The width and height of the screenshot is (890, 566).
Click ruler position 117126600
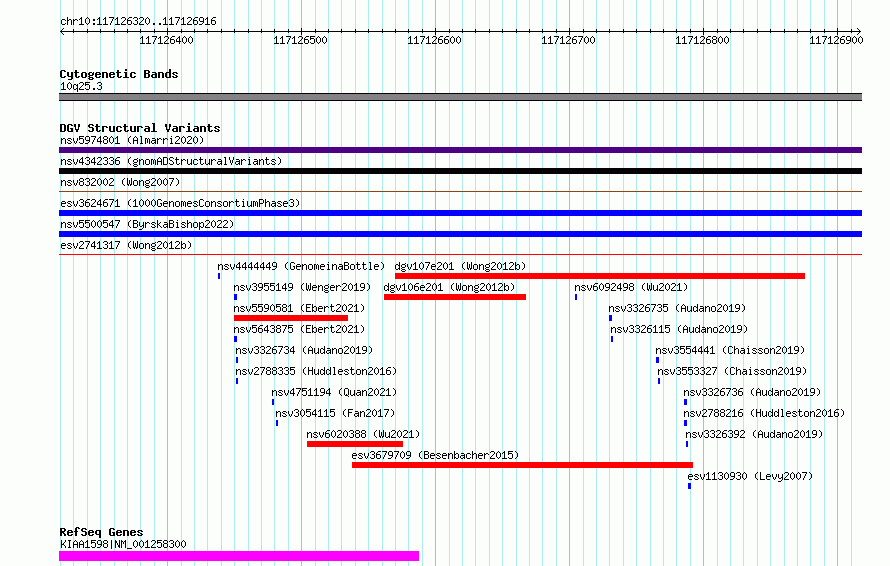pyautogui.click(x=434, y=40)
